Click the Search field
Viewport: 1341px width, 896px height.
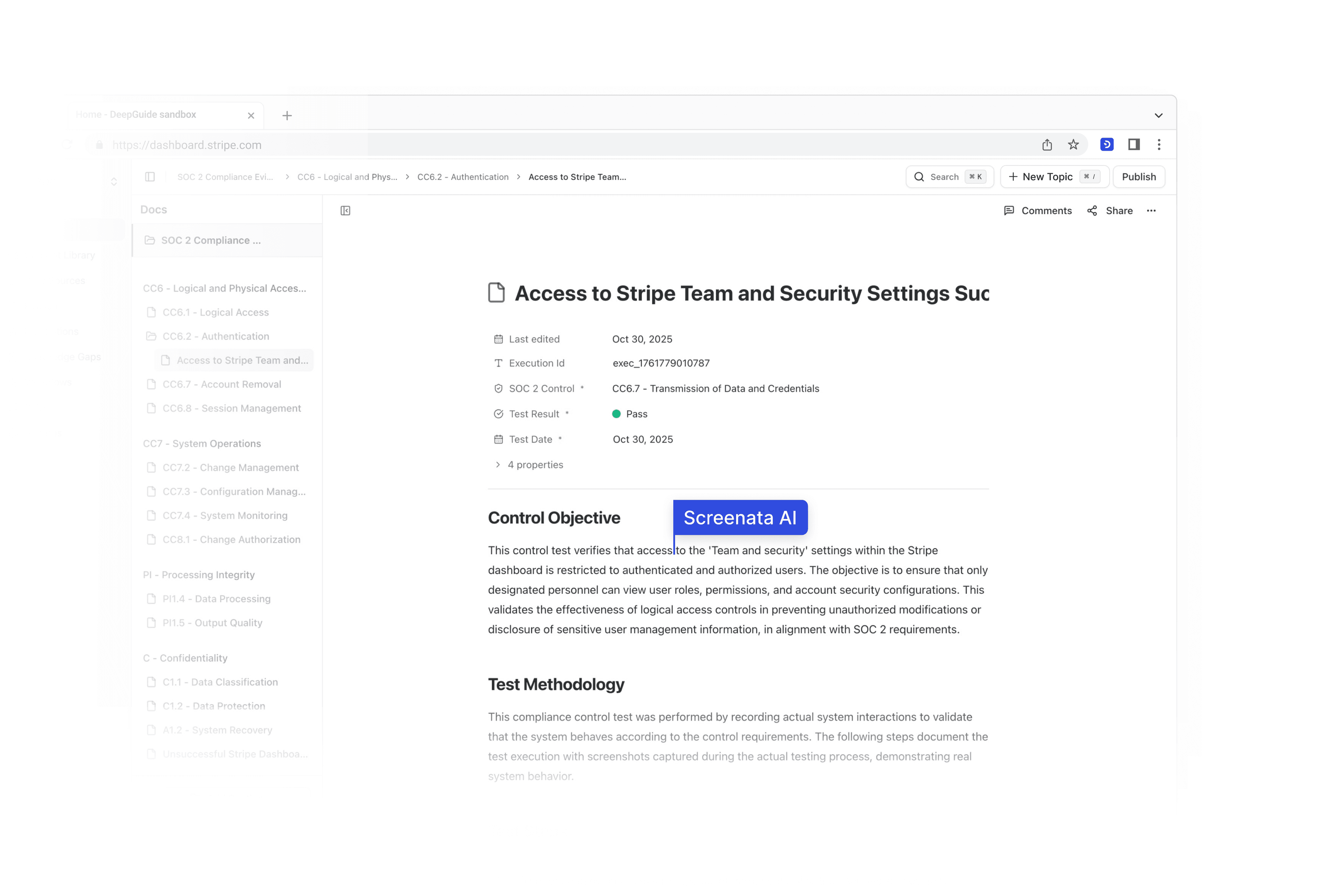tap(949, 177)
